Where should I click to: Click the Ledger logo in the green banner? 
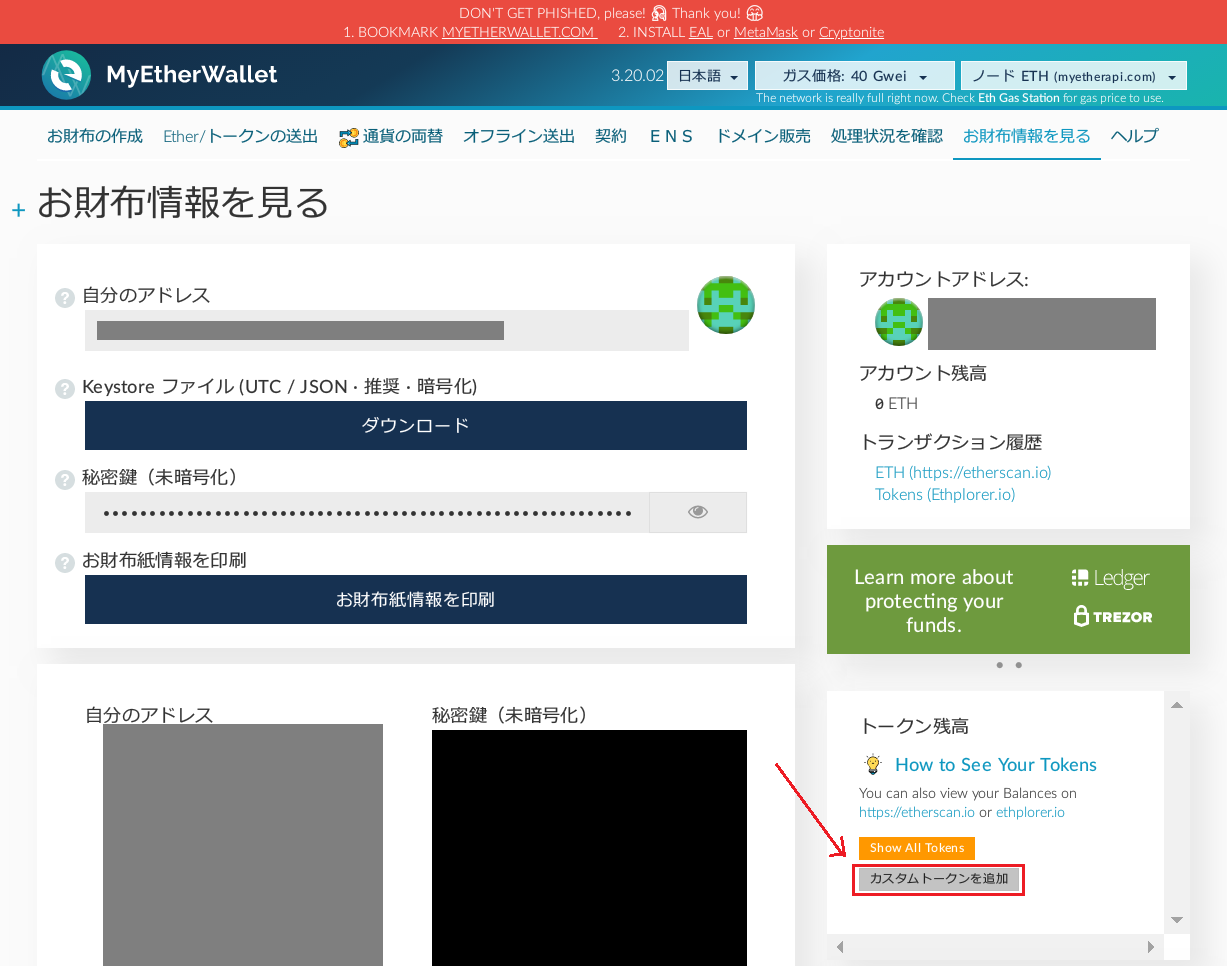click(x=1110, y=578)
